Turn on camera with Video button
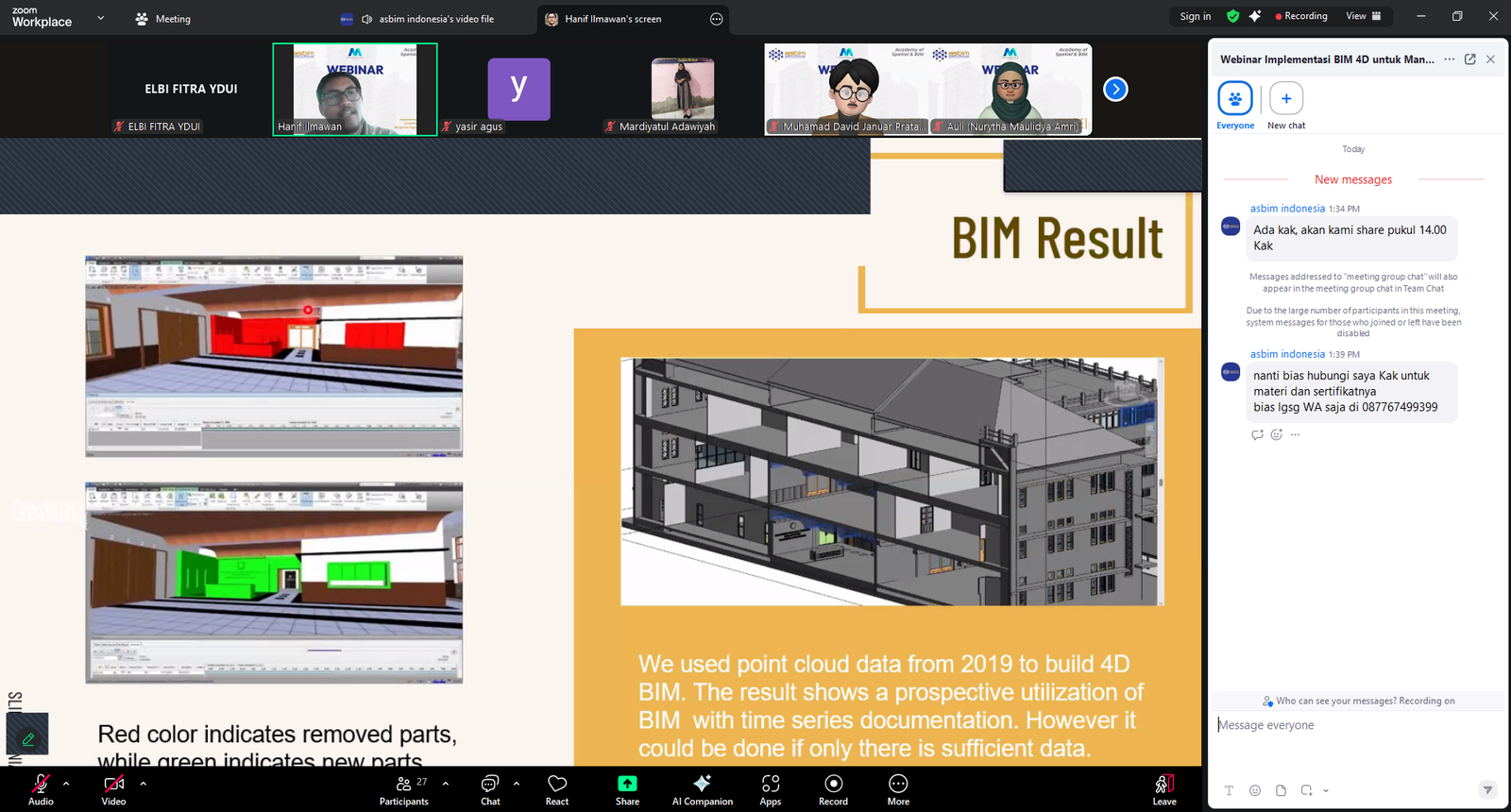 113,788
